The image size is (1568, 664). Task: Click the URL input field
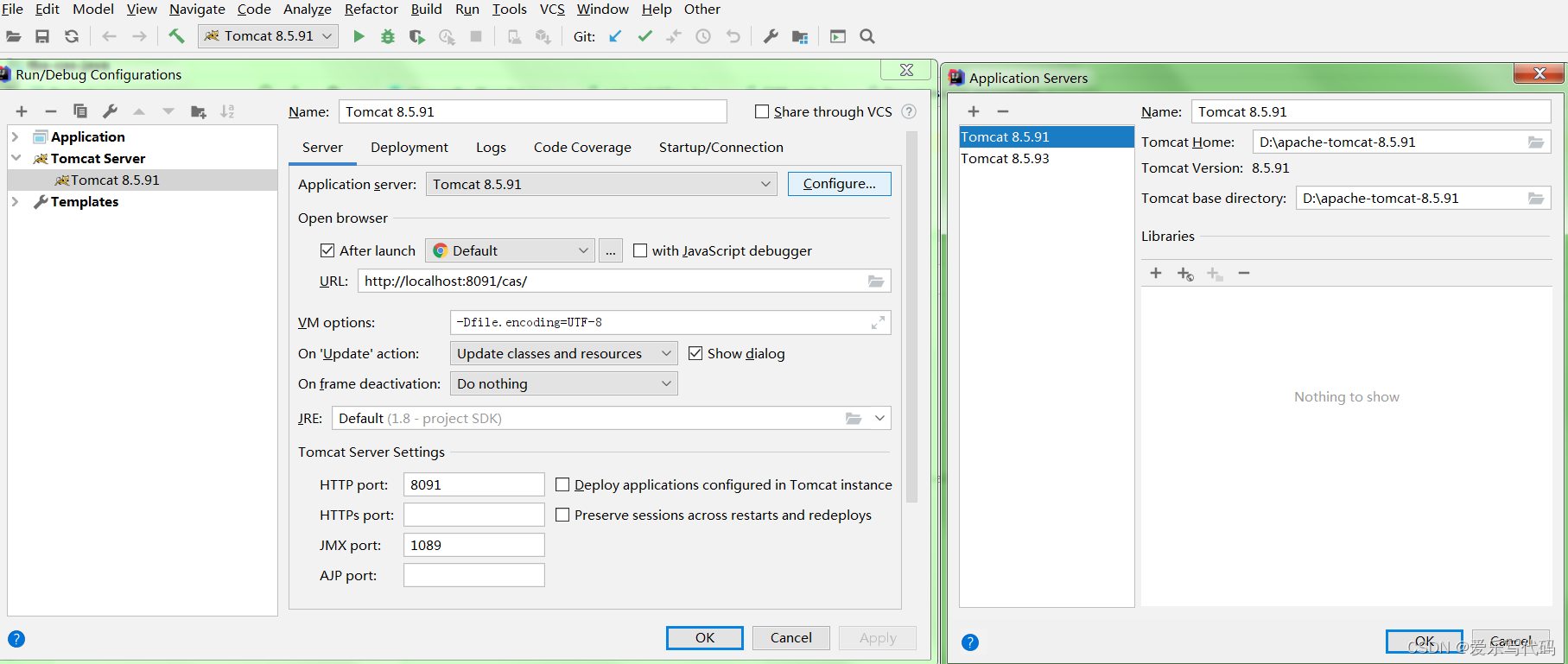click(624, 281)
